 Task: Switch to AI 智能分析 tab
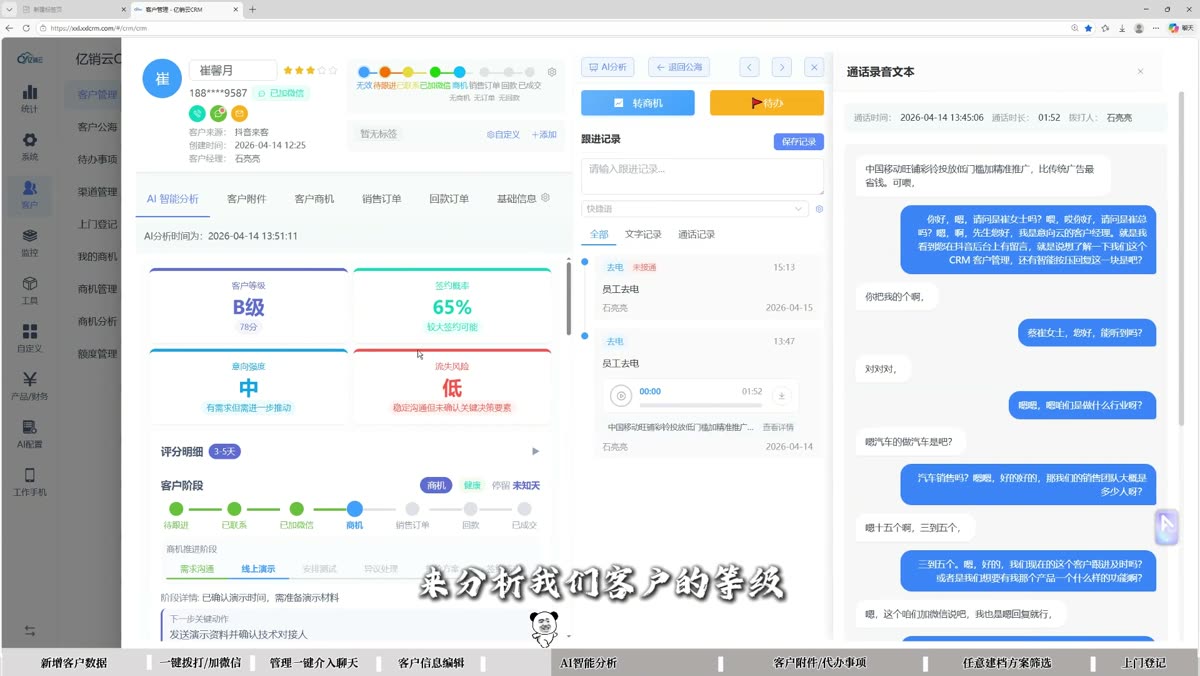tap(172, 199)
